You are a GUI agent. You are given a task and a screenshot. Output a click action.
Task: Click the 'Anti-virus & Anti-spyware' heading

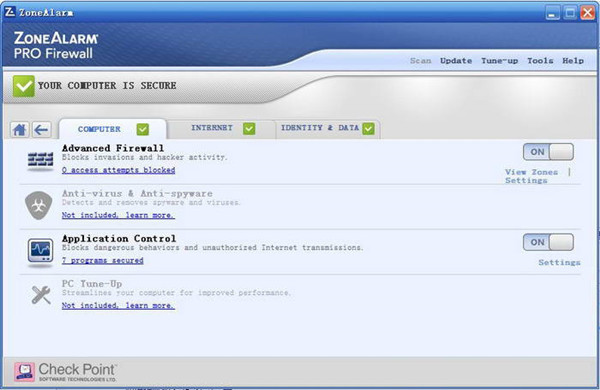[137, 193]
